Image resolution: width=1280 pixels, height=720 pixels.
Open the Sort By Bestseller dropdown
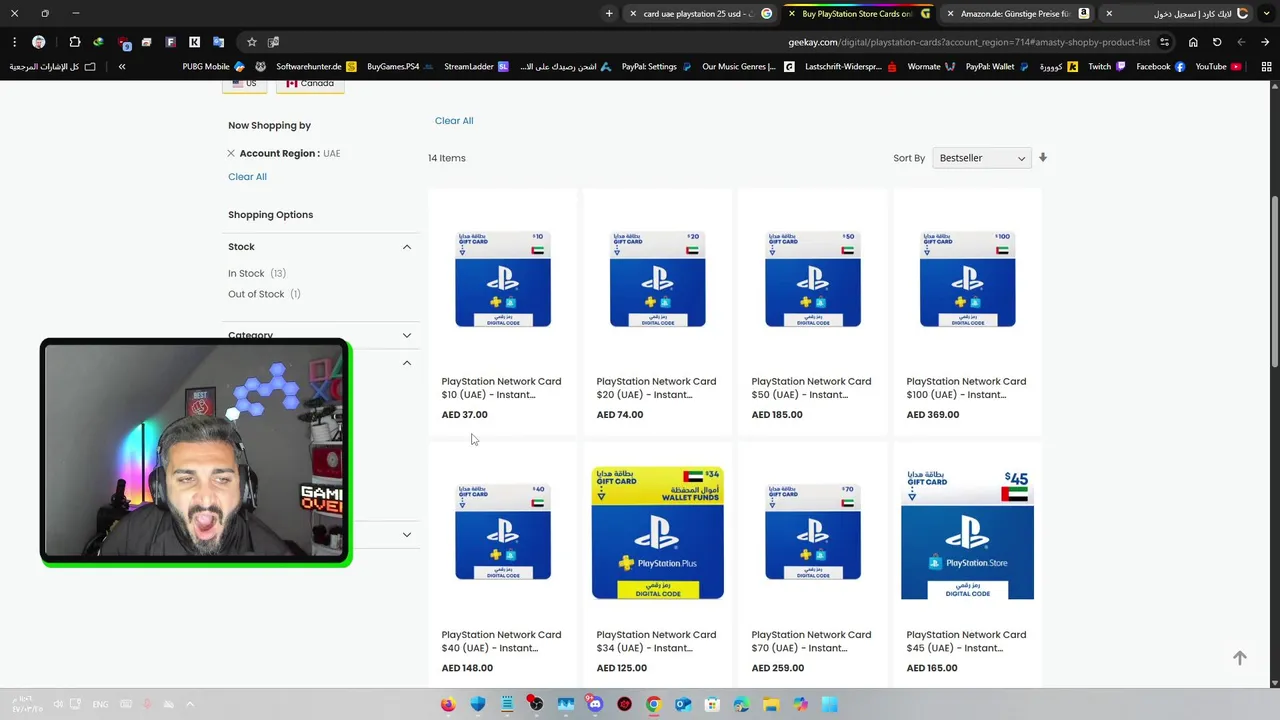pos(980,158)
